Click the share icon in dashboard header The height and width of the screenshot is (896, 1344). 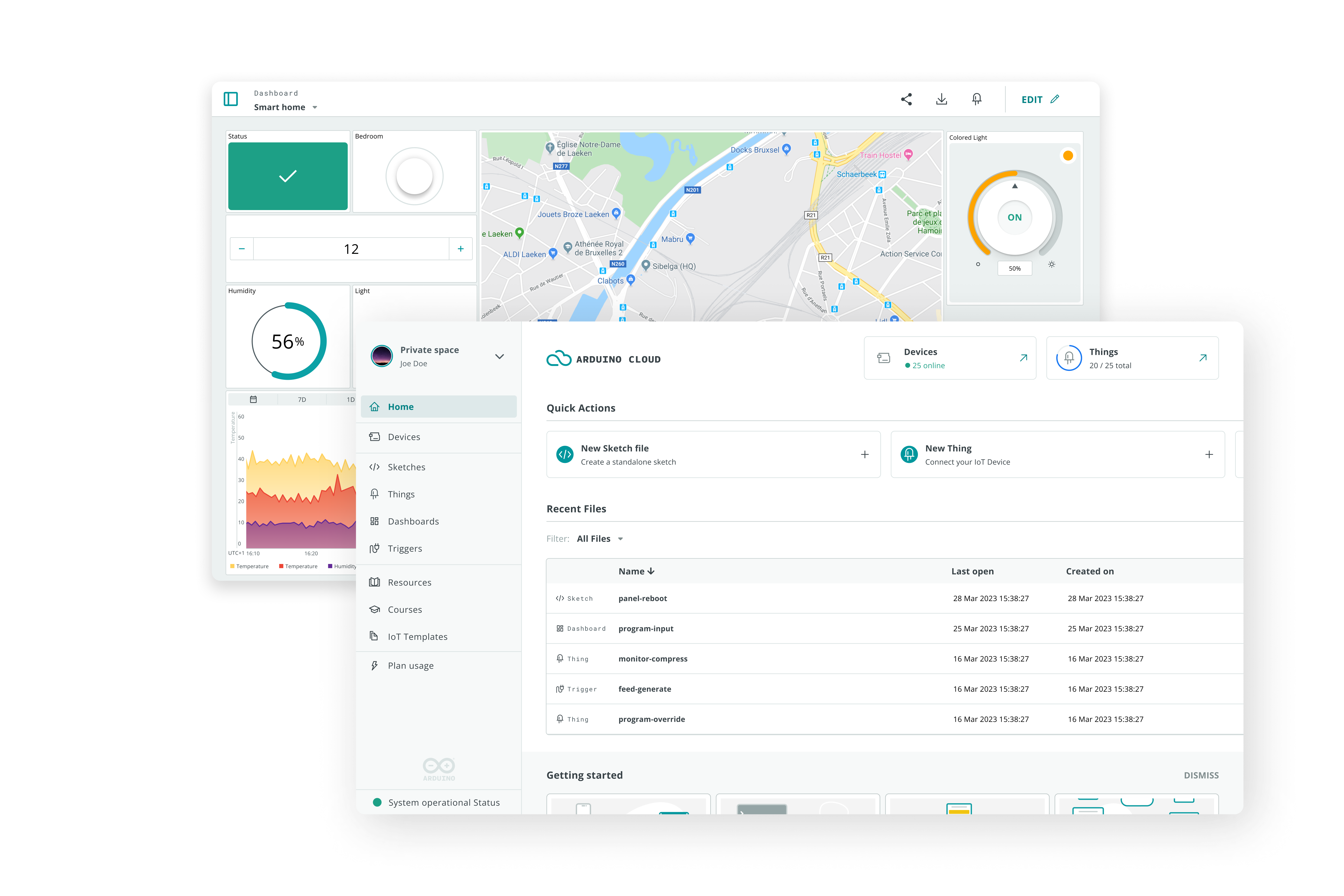906,99
